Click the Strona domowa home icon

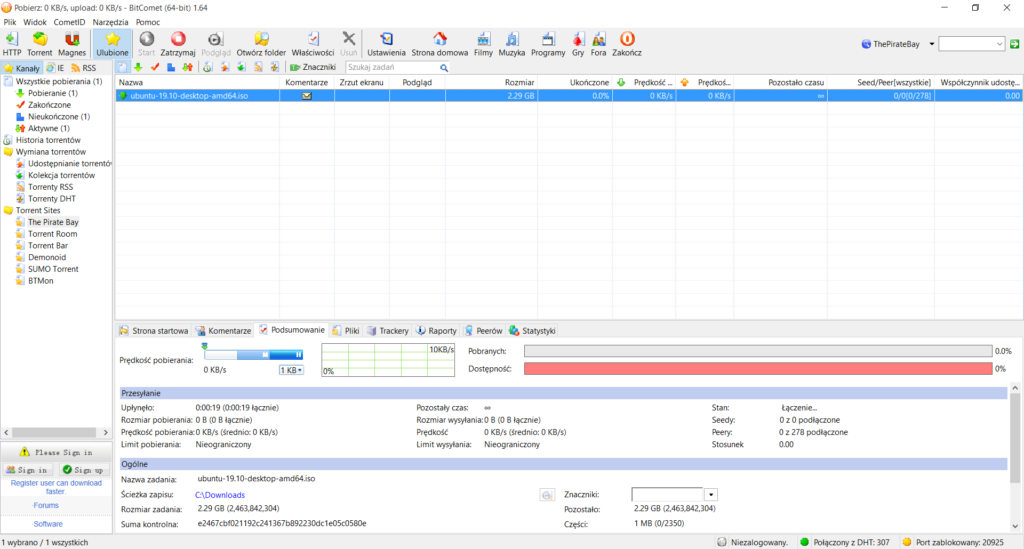tap(439, 43)
